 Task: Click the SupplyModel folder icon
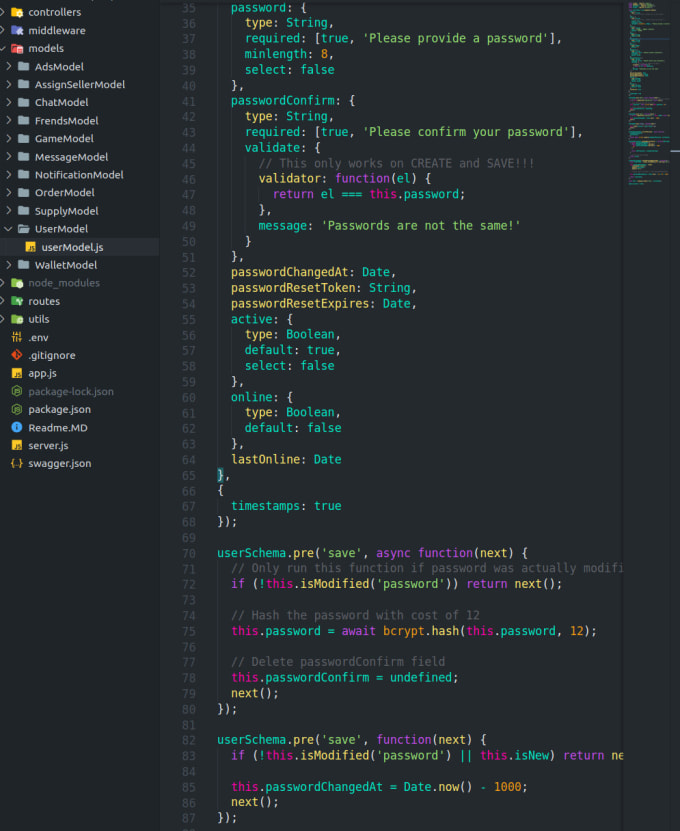click(x=23, y=210)
